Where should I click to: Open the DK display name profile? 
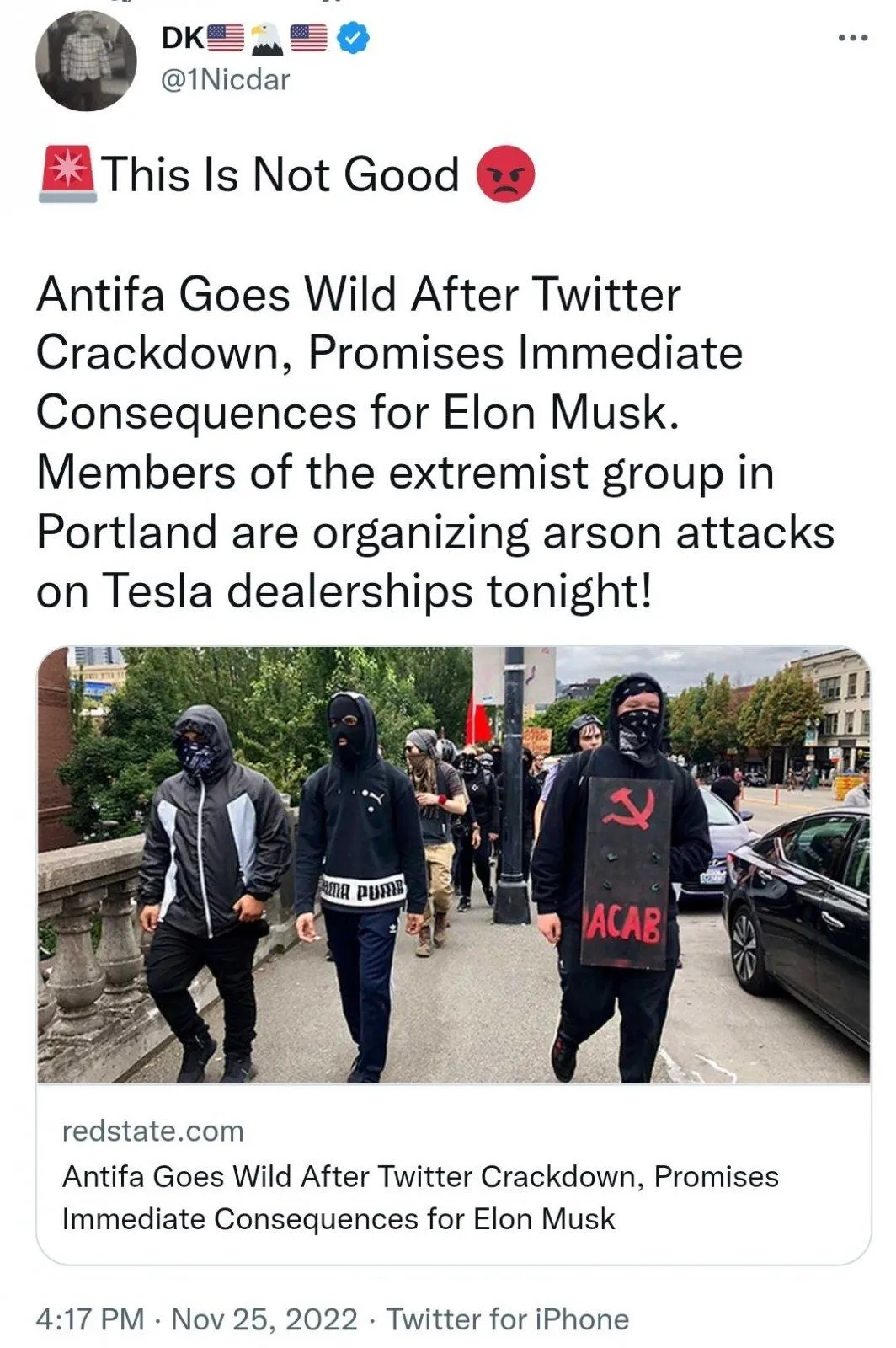(x=181, y=38)
